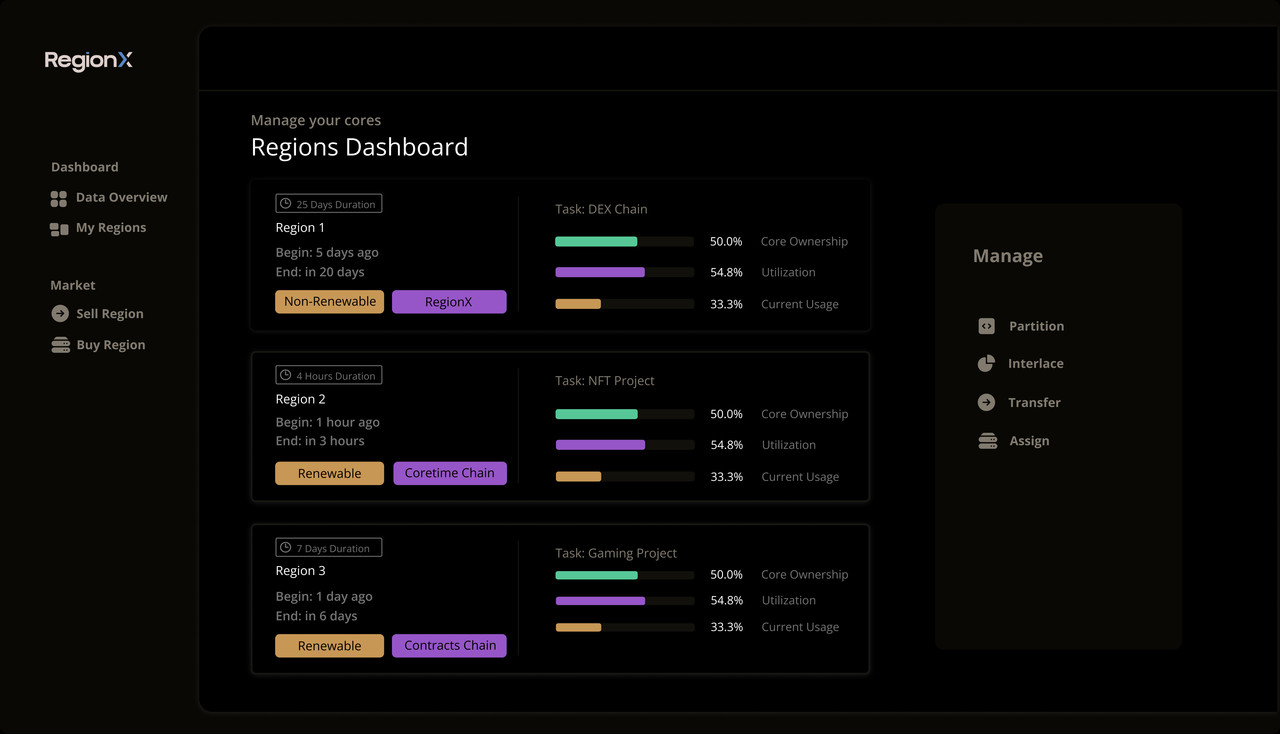Click Begin: 1 day ago text
The width and height of the screenshot is (1280, 734).
tap(324, 597)
